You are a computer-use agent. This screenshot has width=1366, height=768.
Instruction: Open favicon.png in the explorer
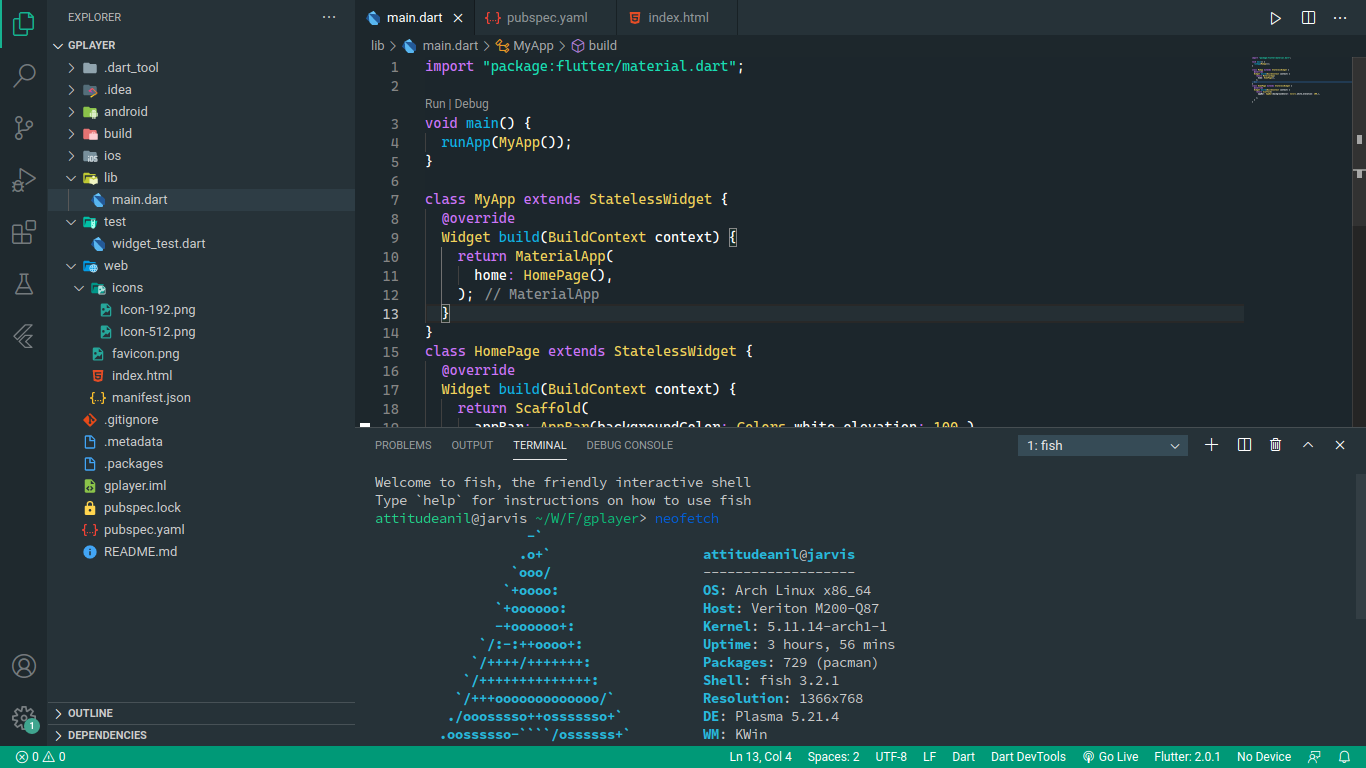(201, 353)
